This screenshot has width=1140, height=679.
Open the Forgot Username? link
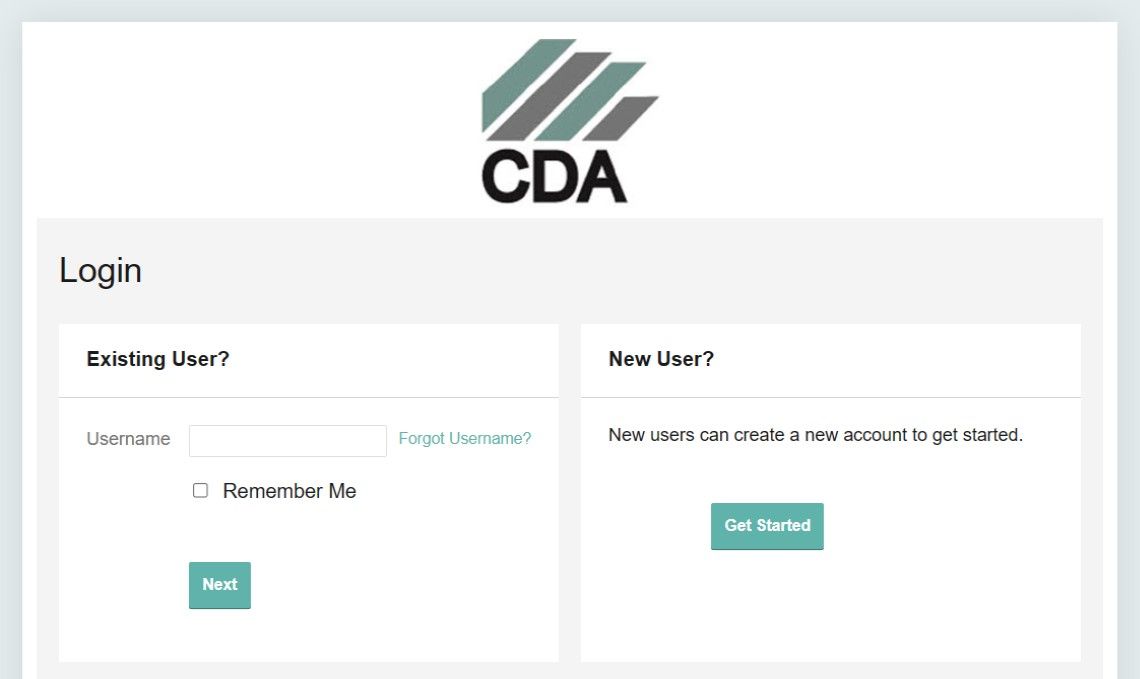(465, 438)
